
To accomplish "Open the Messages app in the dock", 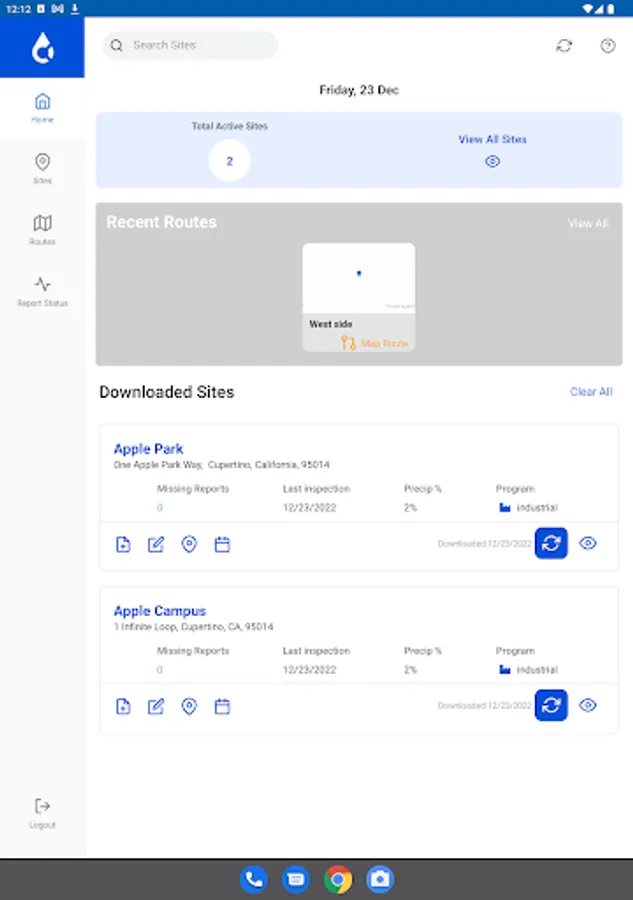I will (296, 879).
